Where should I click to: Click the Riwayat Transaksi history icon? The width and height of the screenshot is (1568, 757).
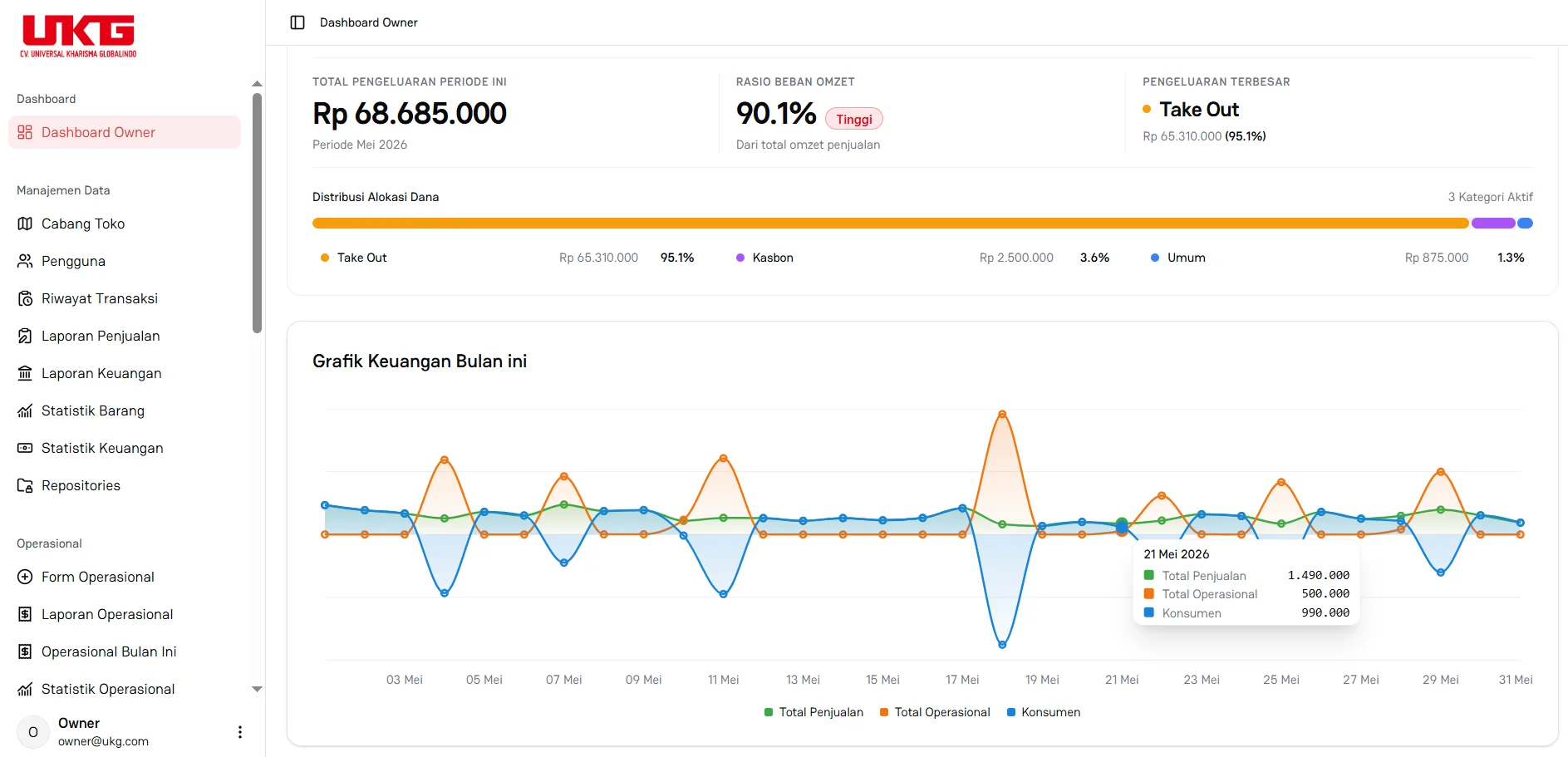click(x=25, y=298)
